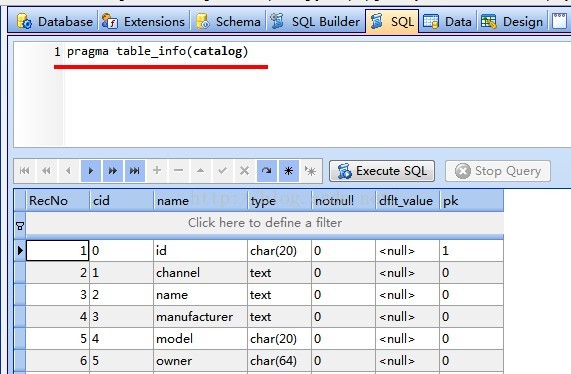
Task: Click 'Click here to define a filter' row
Action: click(x=265, y=223)
